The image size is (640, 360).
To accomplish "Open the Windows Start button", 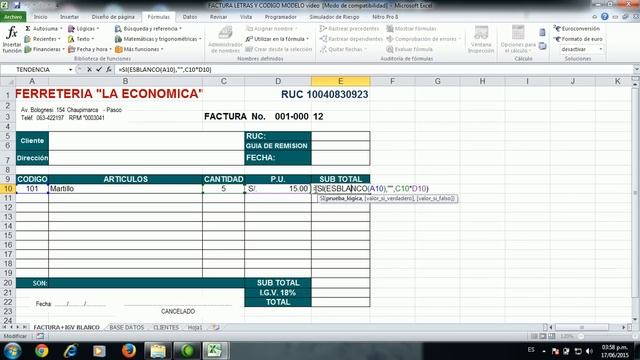I will coord(12,351).
